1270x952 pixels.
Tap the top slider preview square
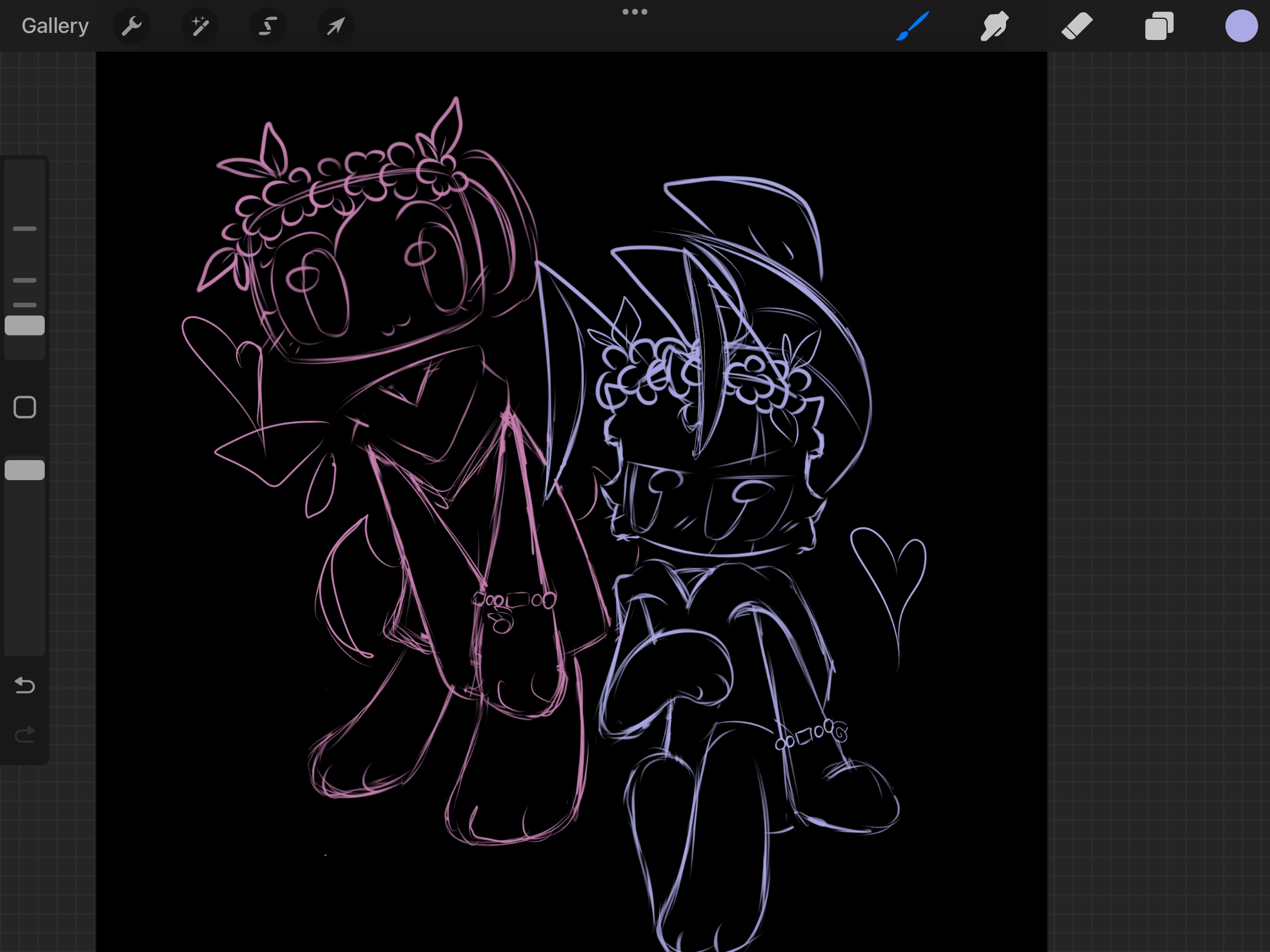pyautogui.click(x=24, y=324)
